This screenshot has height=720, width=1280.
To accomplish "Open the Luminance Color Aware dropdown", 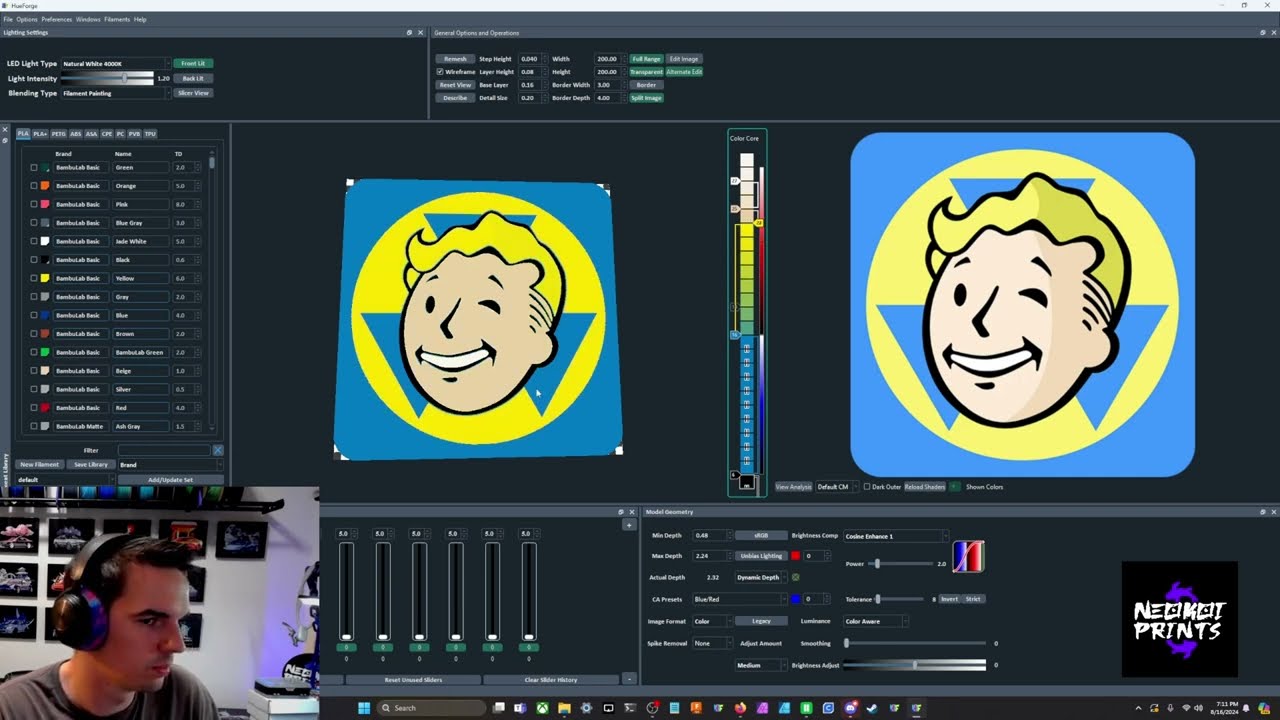I will 876,621.
